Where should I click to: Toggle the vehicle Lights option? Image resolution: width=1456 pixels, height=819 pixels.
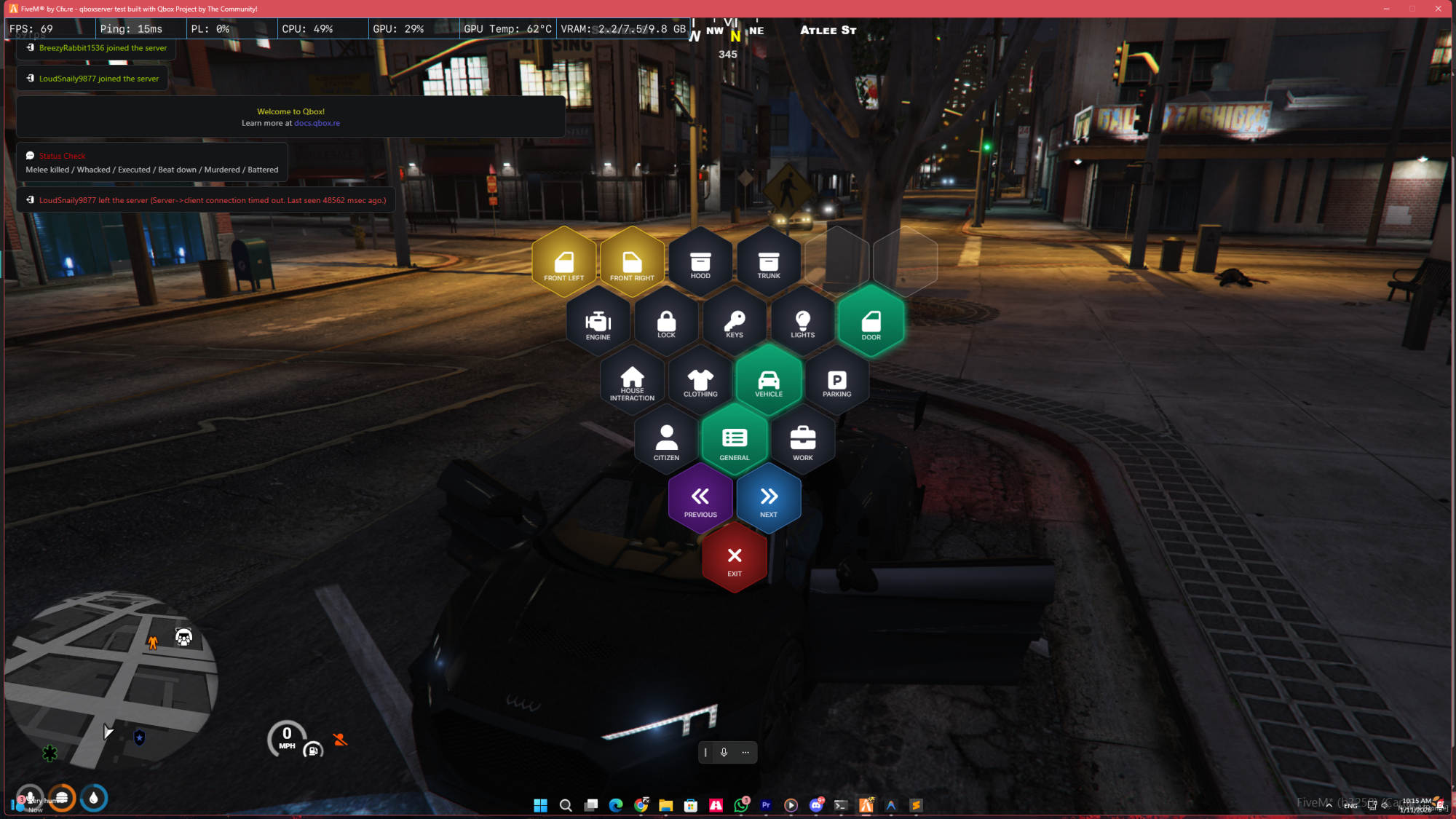tap(803, 321)
